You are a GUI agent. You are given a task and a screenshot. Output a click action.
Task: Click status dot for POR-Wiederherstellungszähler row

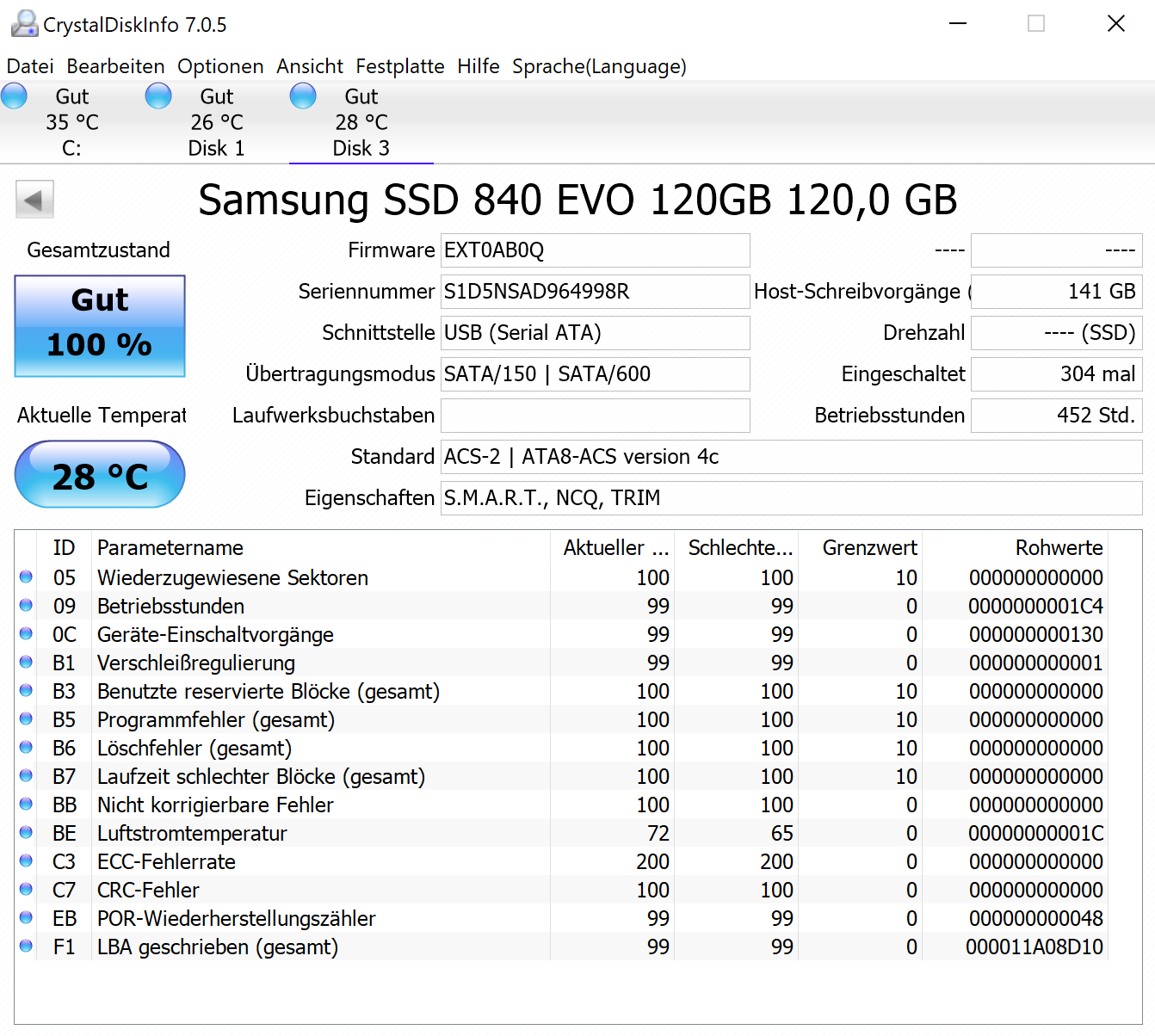(x=26, y=918)
